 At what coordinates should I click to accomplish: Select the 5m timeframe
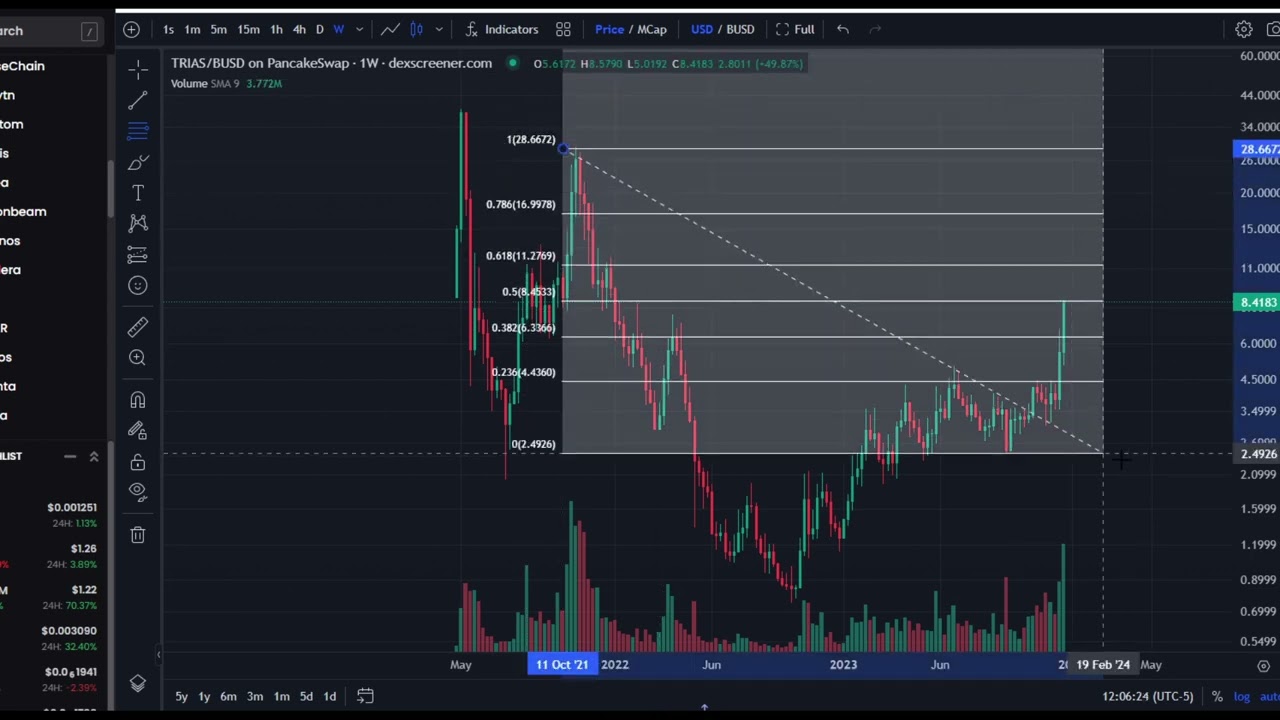[218, 29]
